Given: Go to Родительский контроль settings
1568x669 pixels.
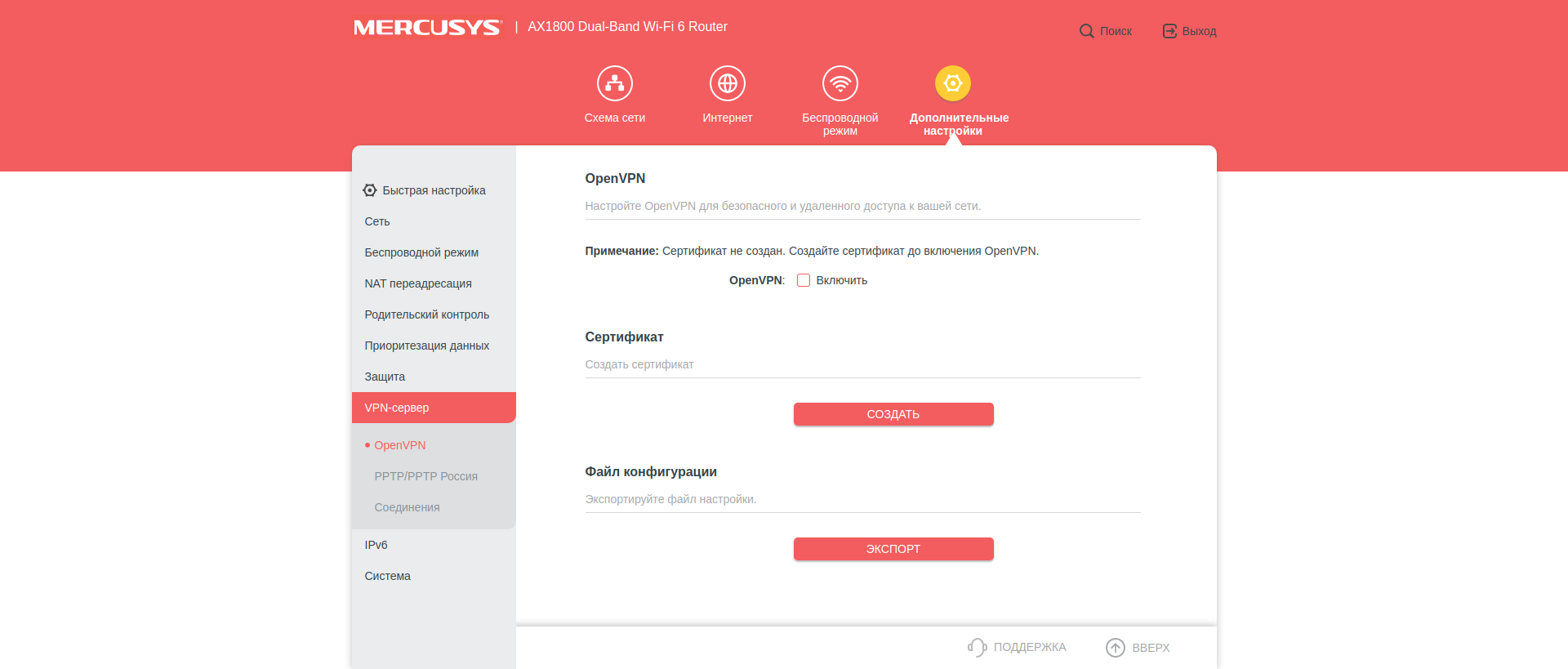Looking at the screenshot, I should click(x=426, y=314).
